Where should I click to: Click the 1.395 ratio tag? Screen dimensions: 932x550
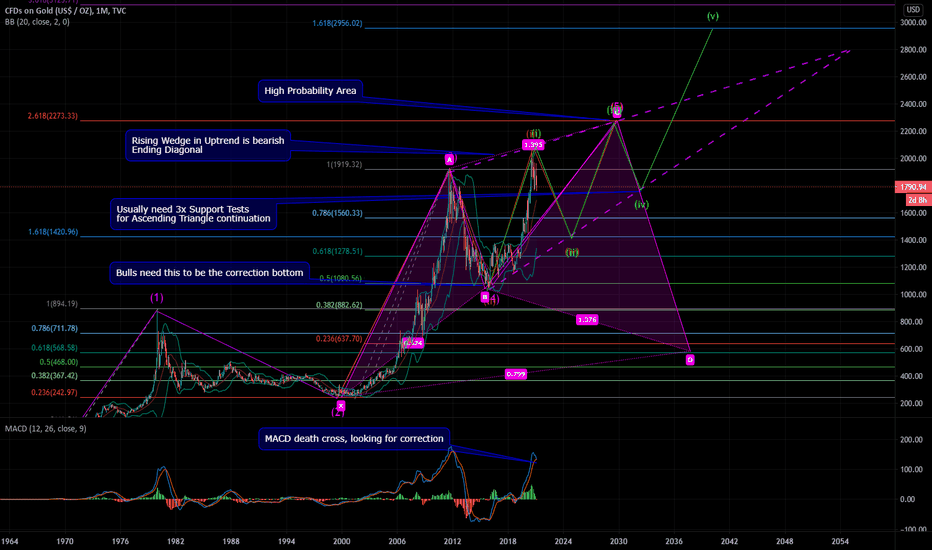point(533,145)
